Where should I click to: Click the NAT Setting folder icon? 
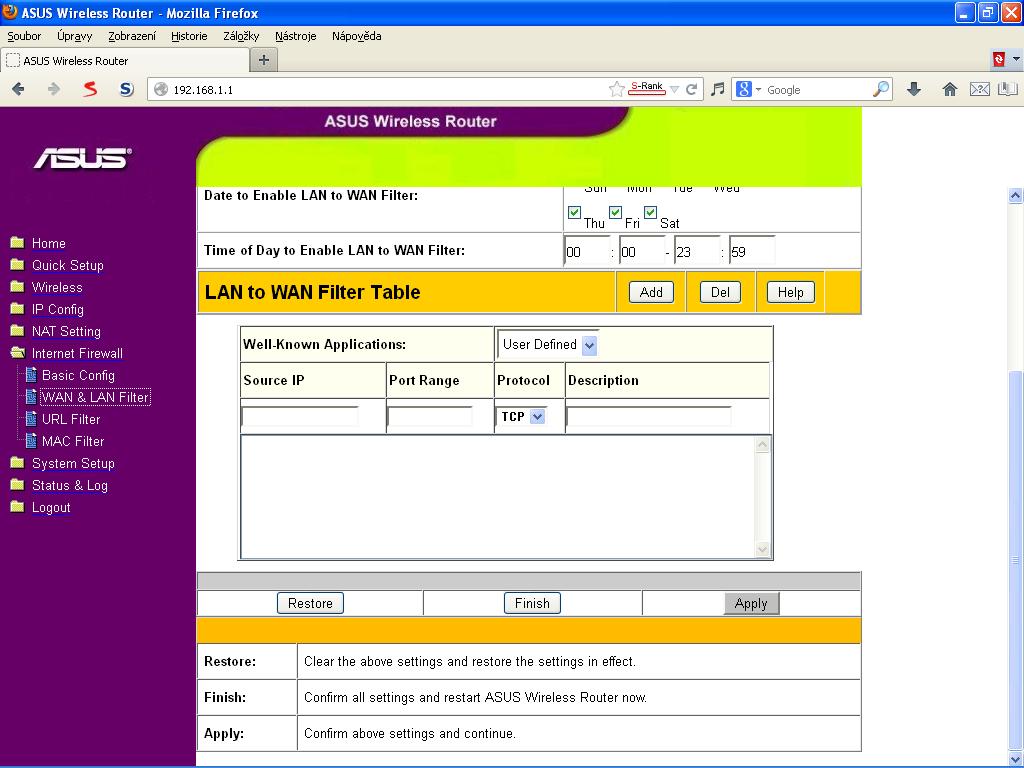click(18, 331)
